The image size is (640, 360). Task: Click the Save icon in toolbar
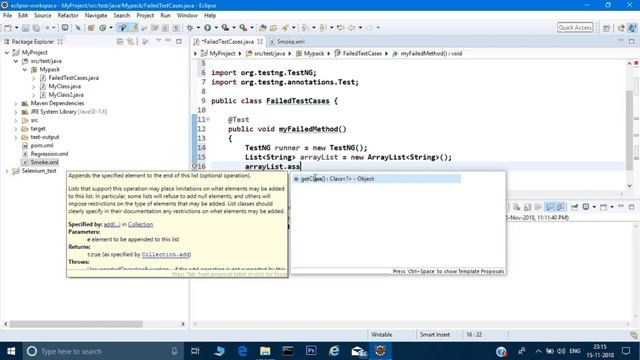[25, 28]
